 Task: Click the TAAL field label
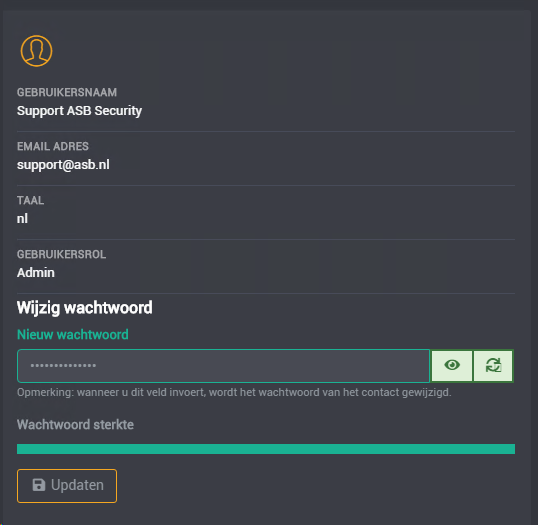tap(31, 200)
